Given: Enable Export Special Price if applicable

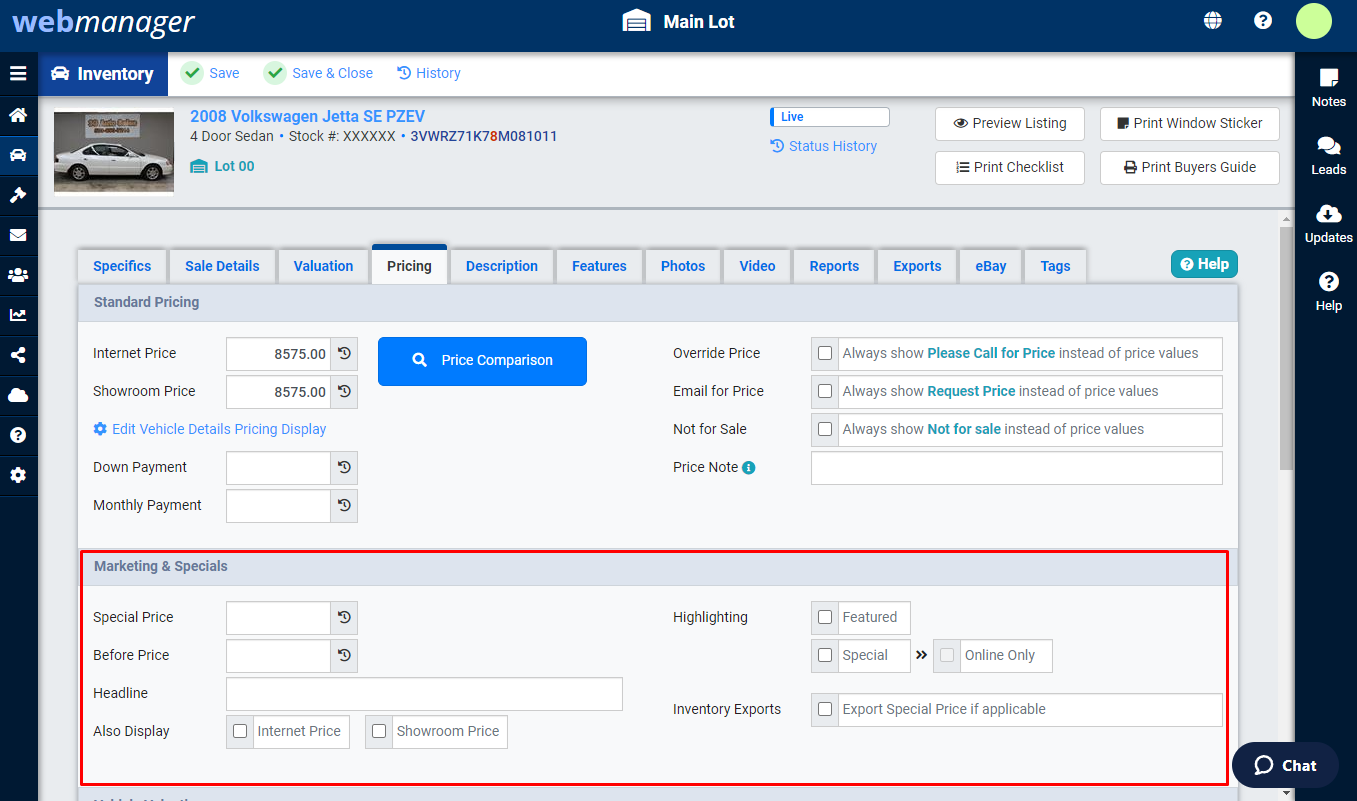Looking at the screenshot, I should [x=824, y=709].
